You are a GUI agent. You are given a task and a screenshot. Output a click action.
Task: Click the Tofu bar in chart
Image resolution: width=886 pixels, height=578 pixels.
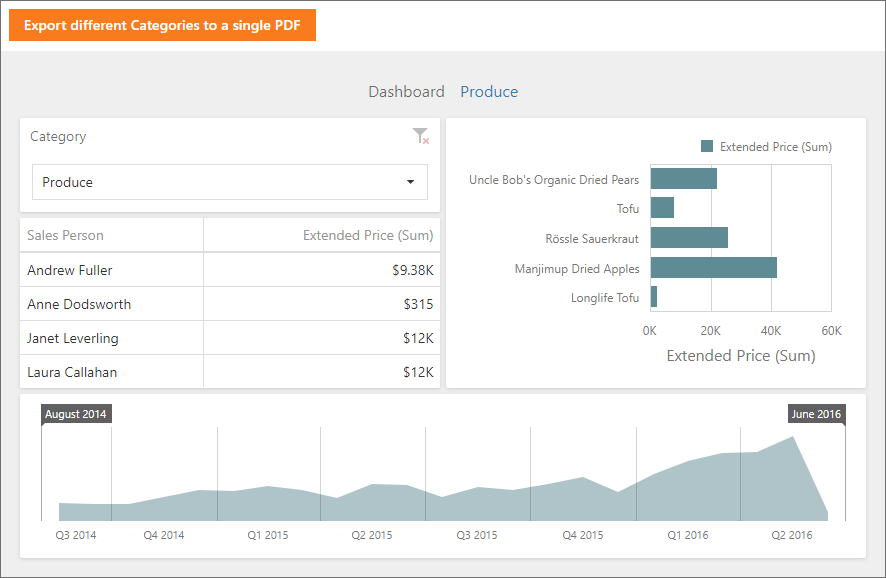click(662, 207)
